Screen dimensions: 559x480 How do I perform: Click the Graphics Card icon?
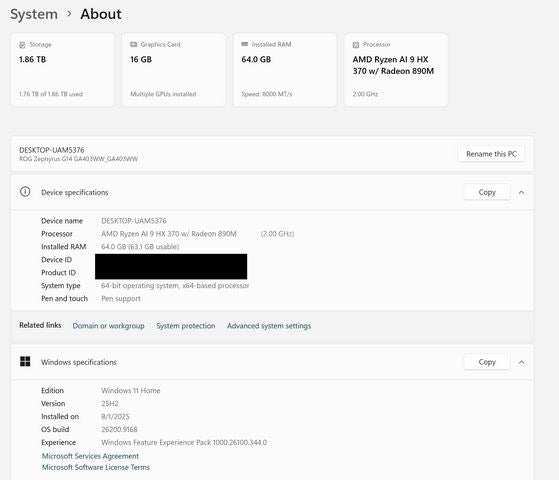click(x=134, y=45)
